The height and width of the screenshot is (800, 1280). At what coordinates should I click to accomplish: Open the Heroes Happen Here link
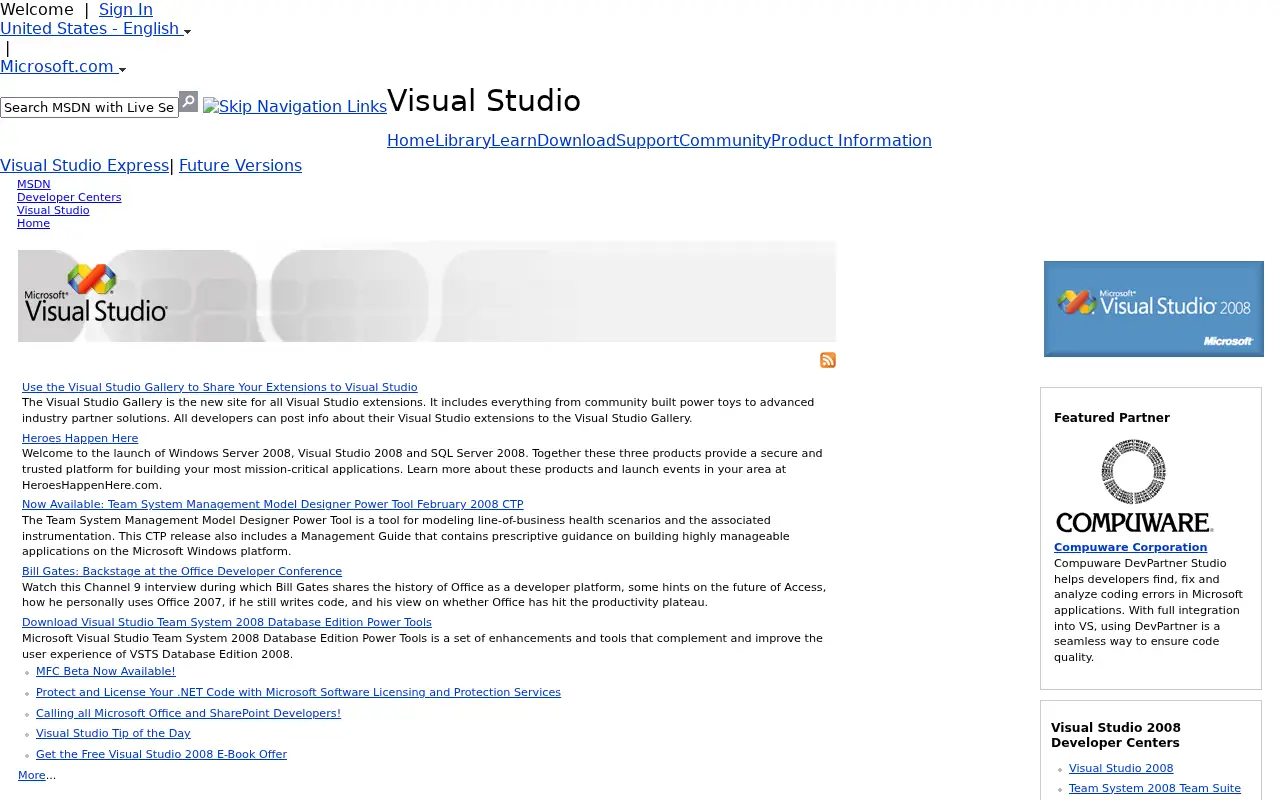(80, 438)
